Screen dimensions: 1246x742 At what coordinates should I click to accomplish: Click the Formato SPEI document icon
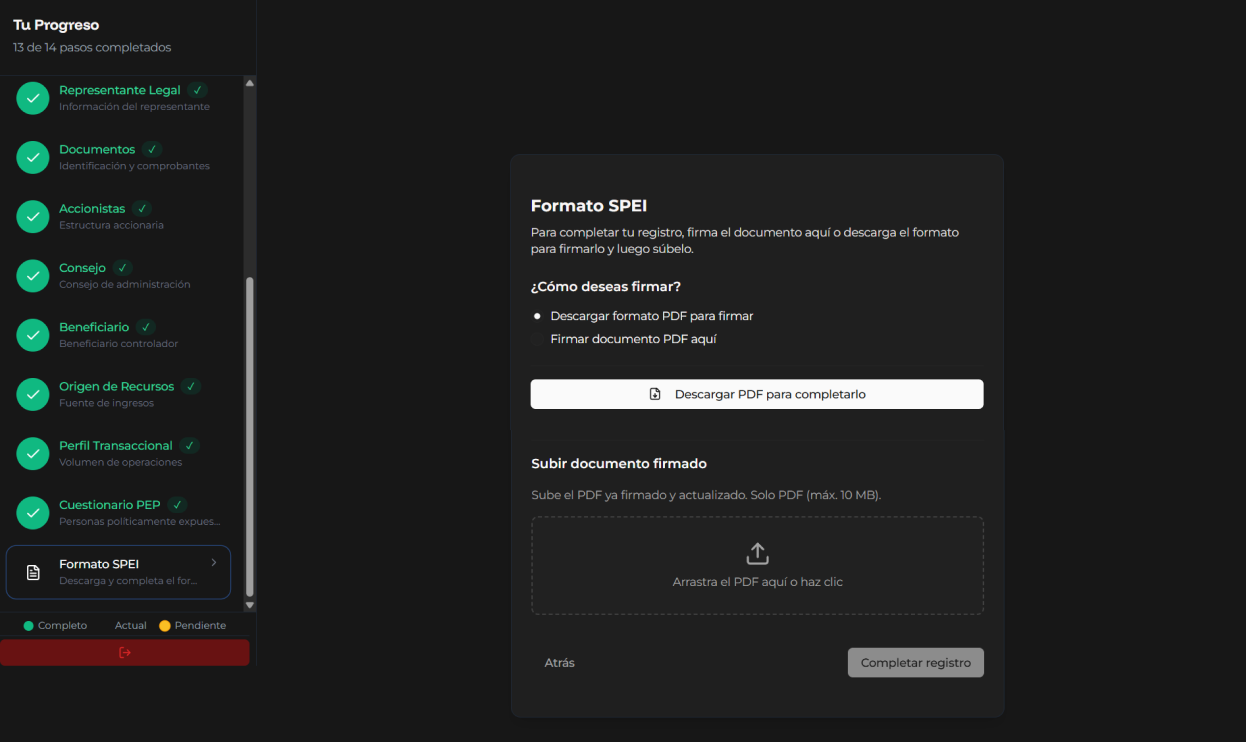pyautogui.click(x=33, y=573)
